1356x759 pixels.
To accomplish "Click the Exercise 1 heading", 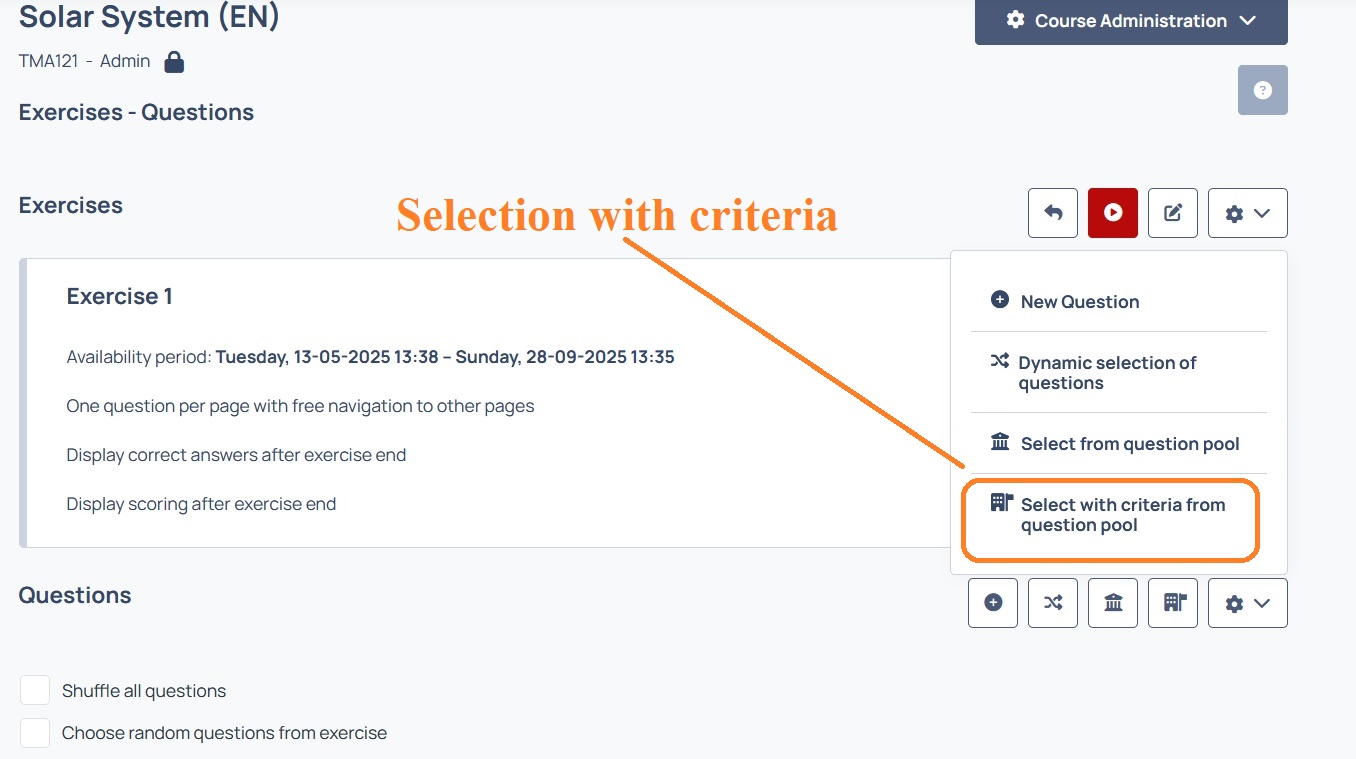I will tap(119, 296).
